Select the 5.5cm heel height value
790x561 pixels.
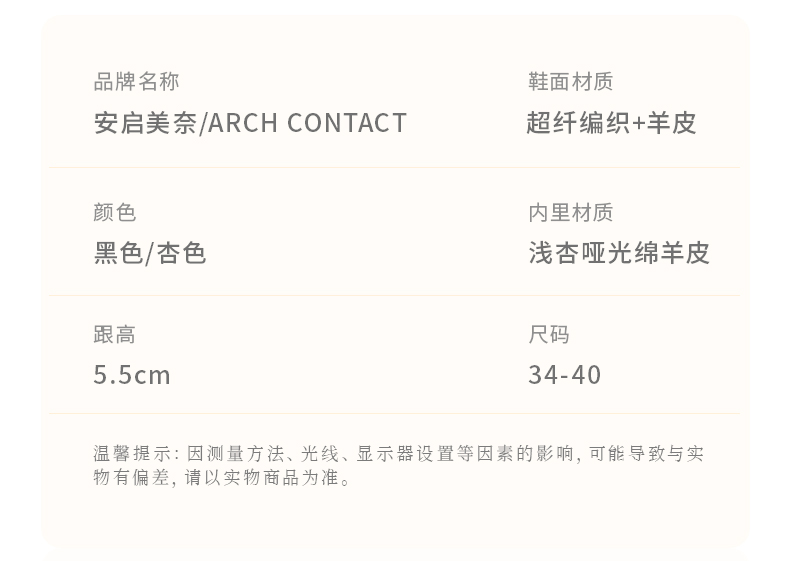(x=132, y=375)
